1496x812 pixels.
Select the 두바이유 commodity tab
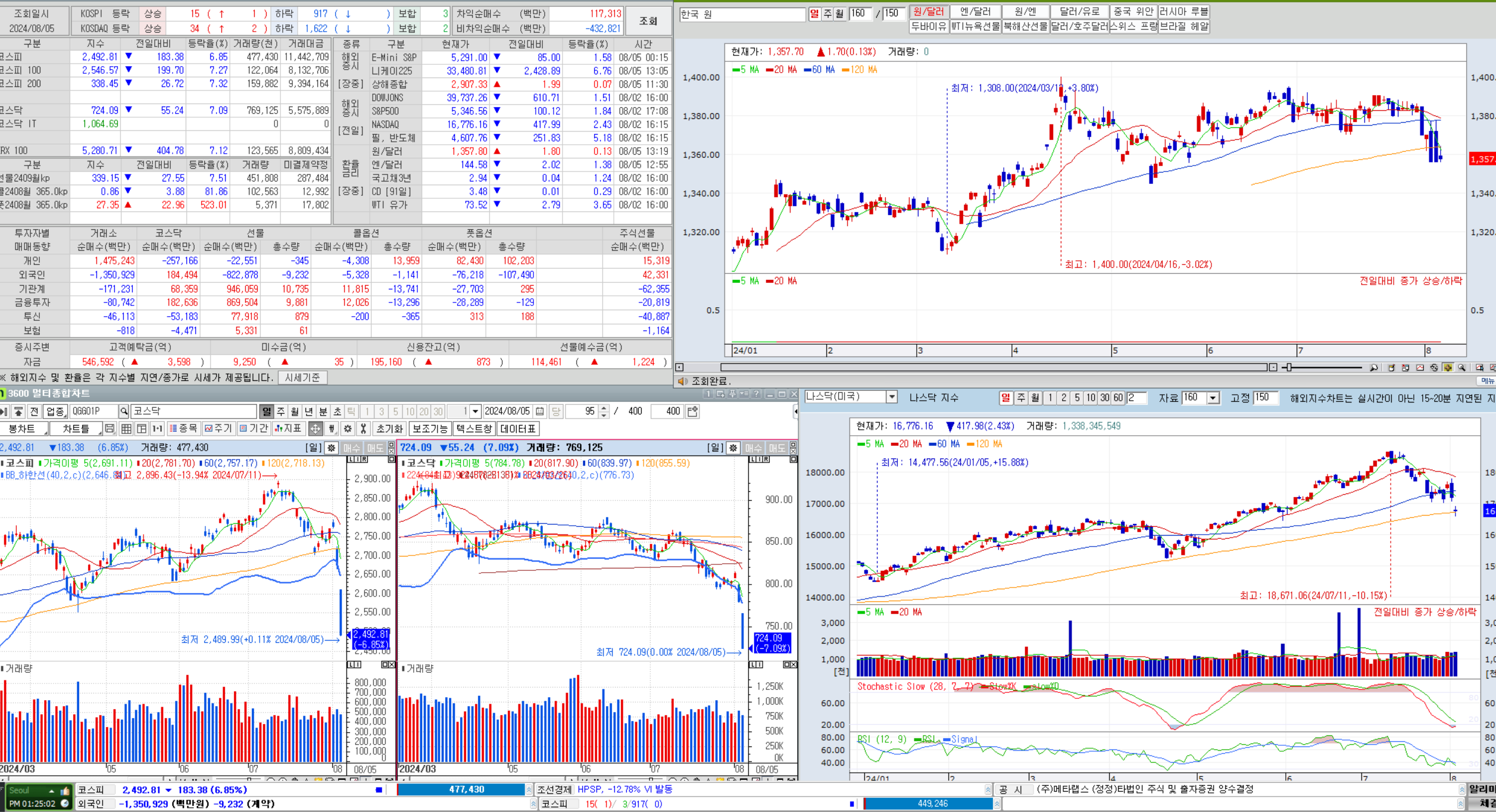[929, 26]
